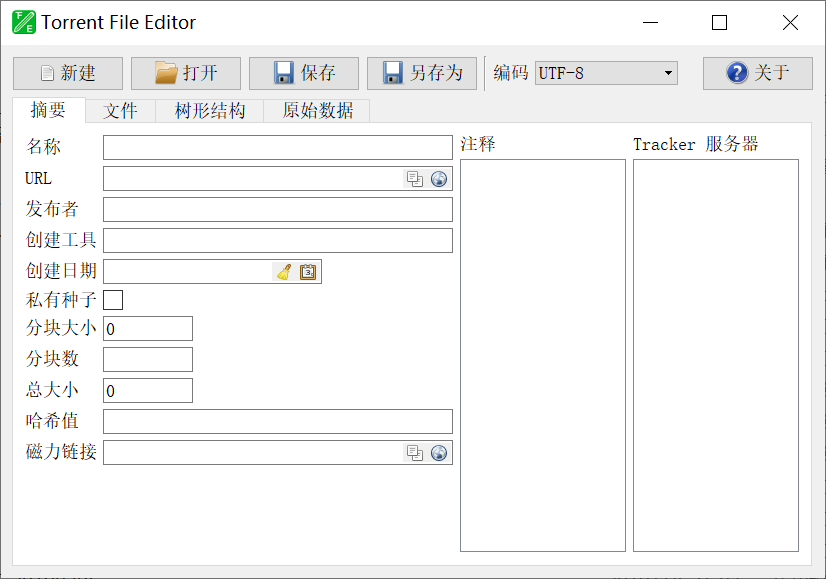Close the Torrent File Editor window
The width and height of the screenshot is (826, 579).
[790, 23]
